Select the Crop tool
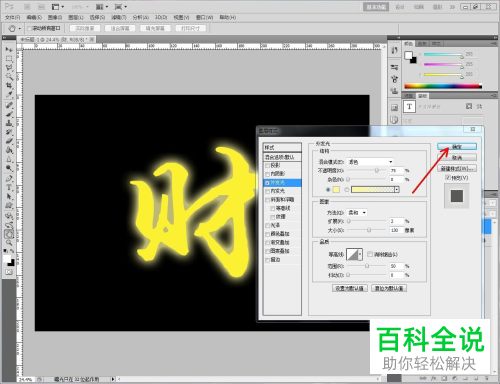Image resolution: width=500 pixels, height=384 pixels. coord(9,86)
